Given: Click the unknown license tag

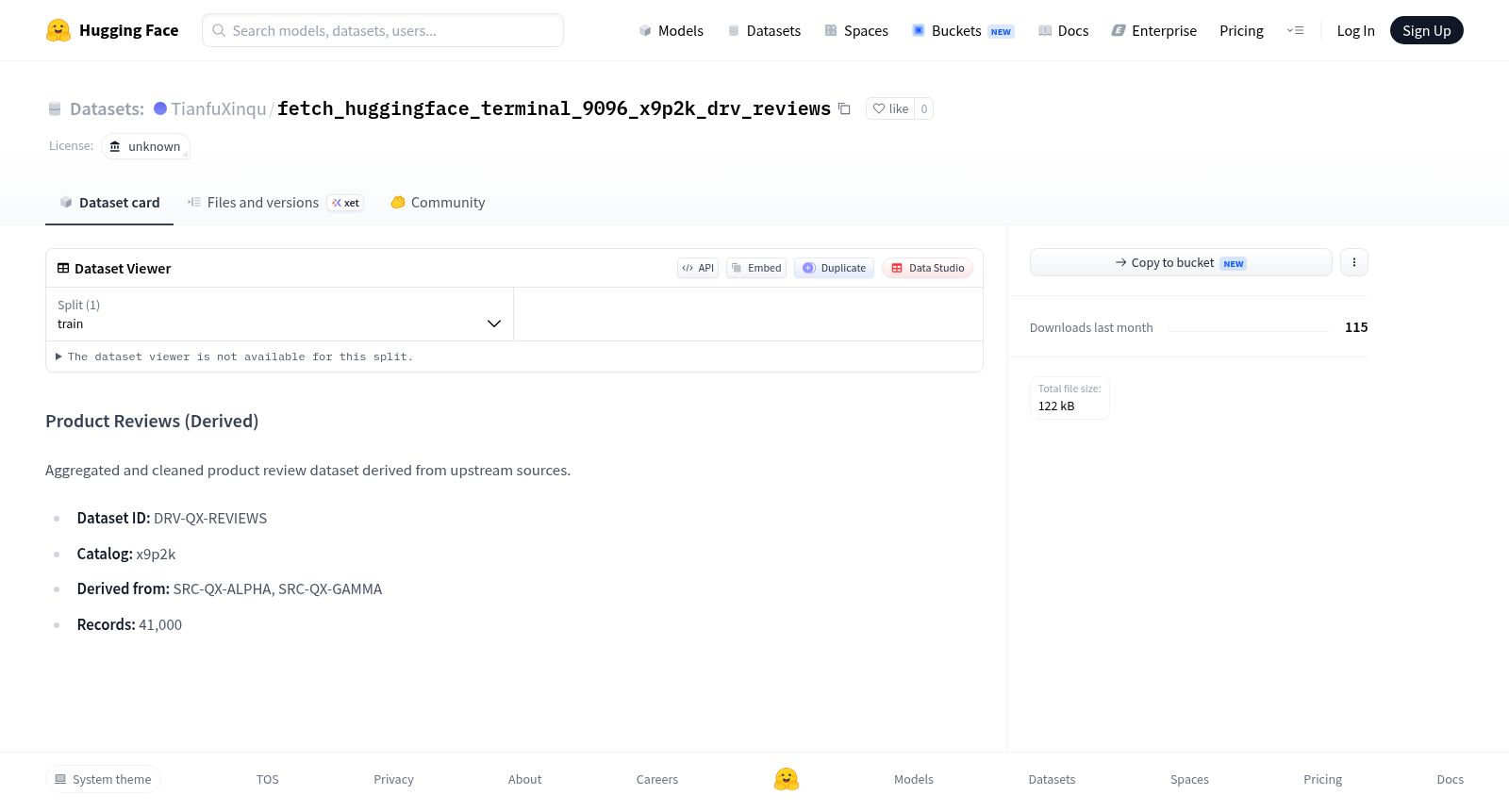Looking at the screenshot, I should [145, 146].
